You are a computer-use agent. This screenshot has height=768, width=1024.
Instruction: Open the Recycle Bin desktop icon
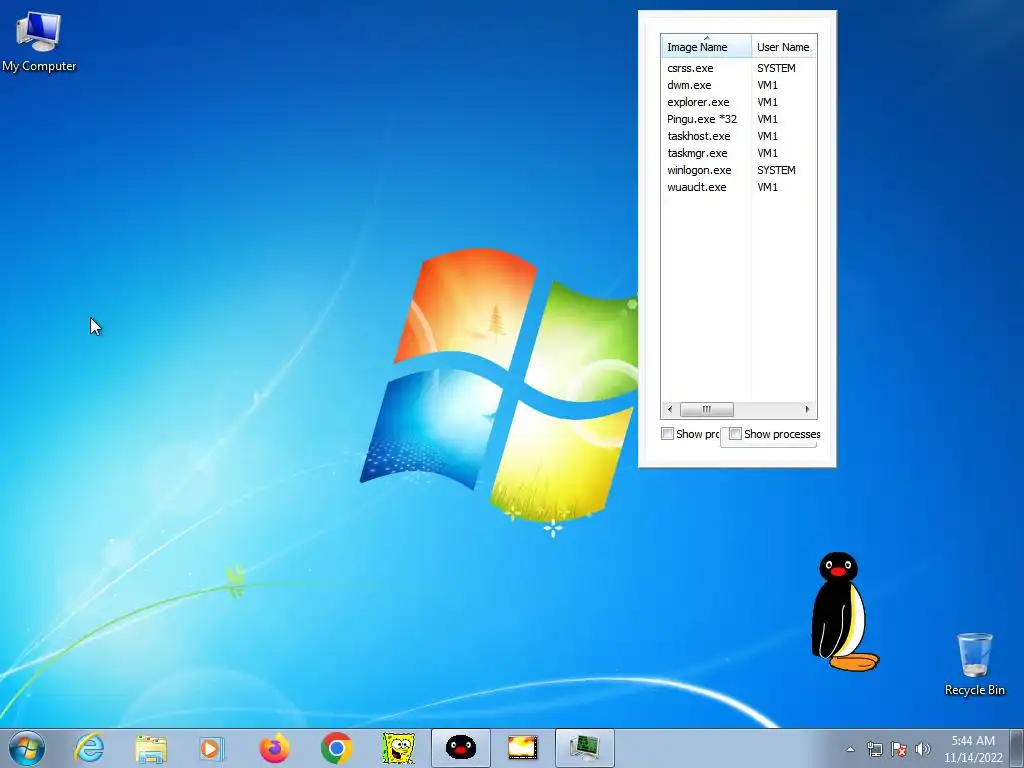coord(974,664)
